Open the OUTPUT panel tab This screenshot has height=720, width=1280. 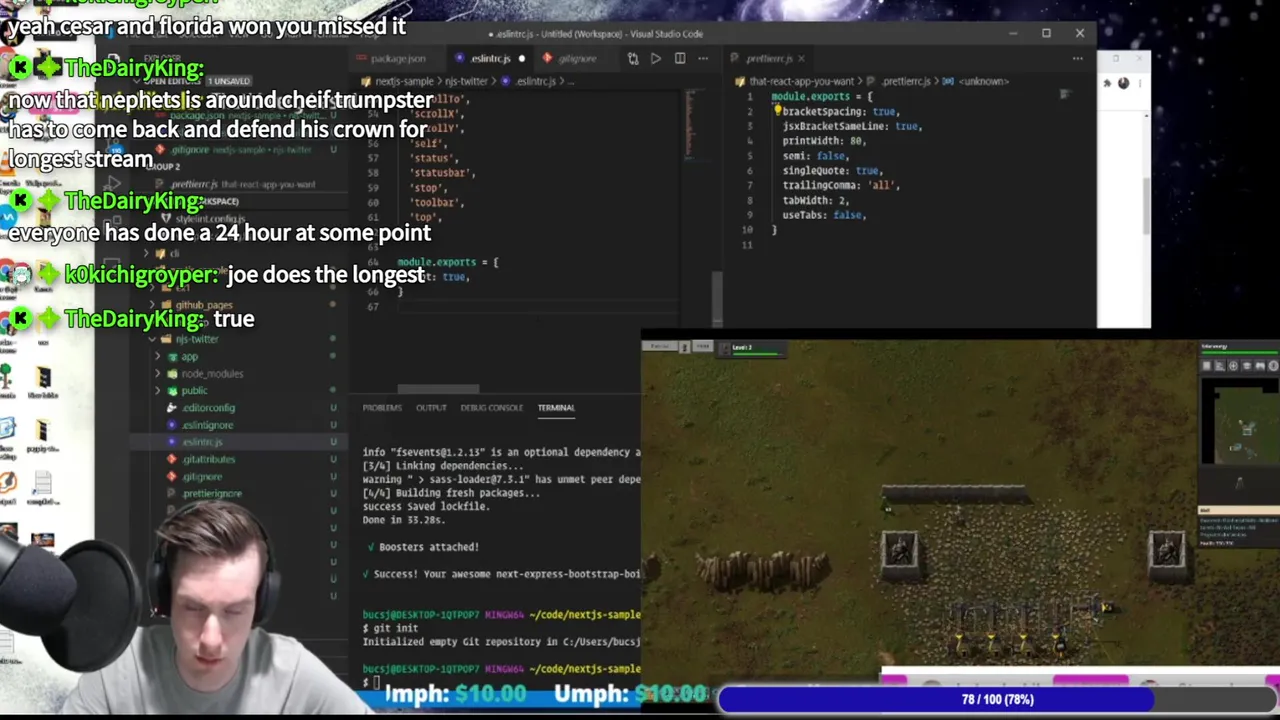431,408
